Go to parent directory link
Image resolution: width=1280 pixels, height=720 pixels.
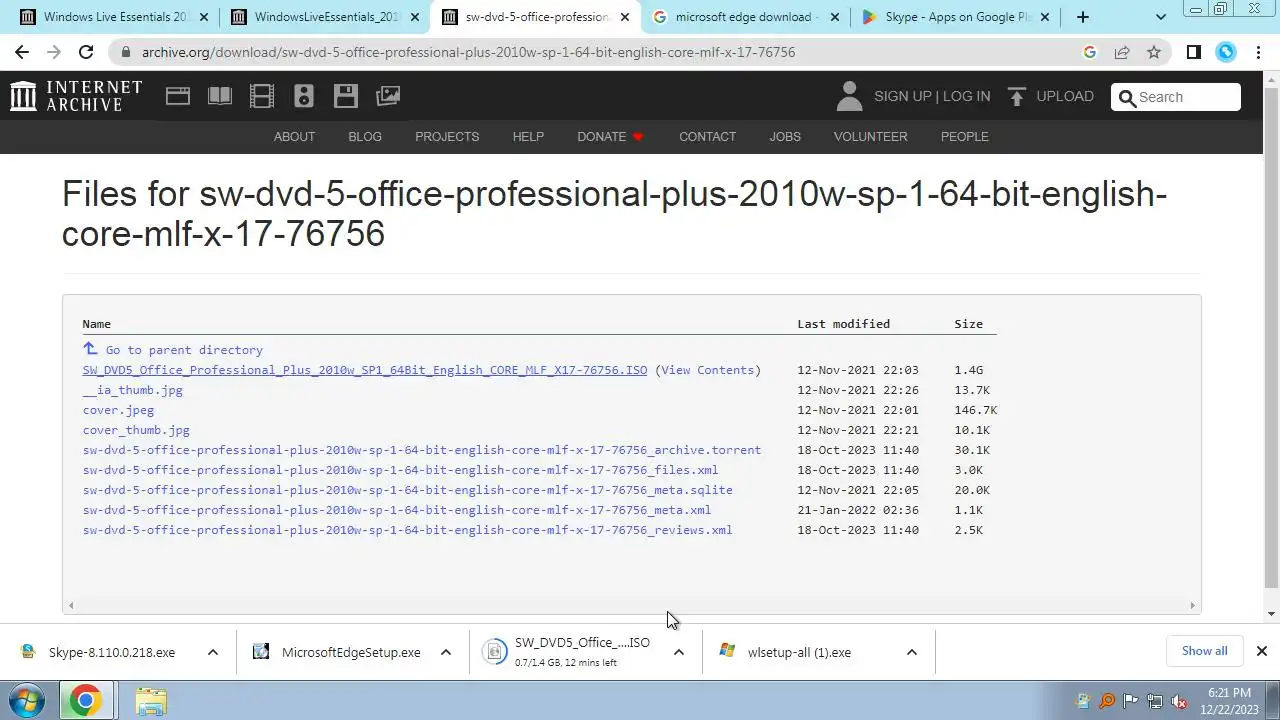coord(184,350)
